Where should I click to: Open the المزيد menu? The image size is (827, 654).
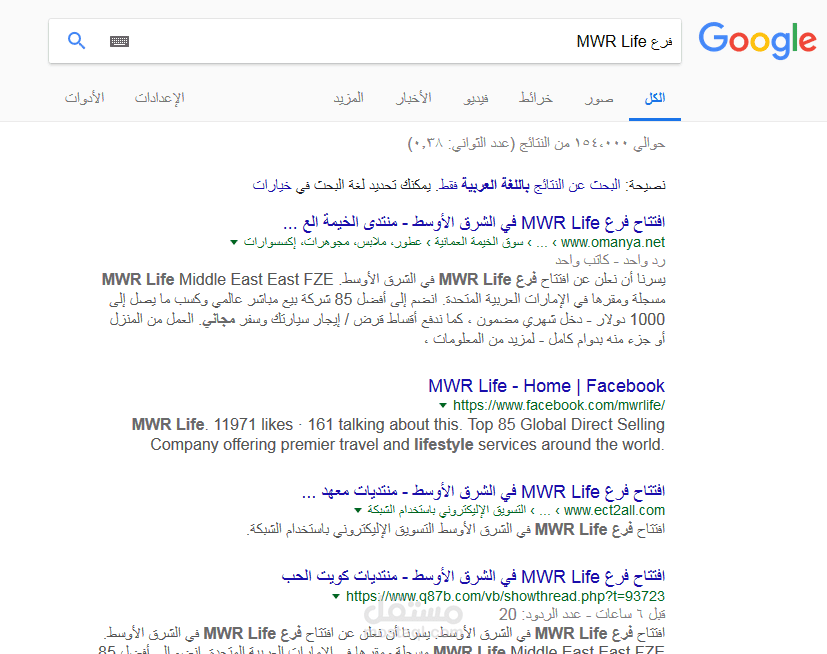348,98
